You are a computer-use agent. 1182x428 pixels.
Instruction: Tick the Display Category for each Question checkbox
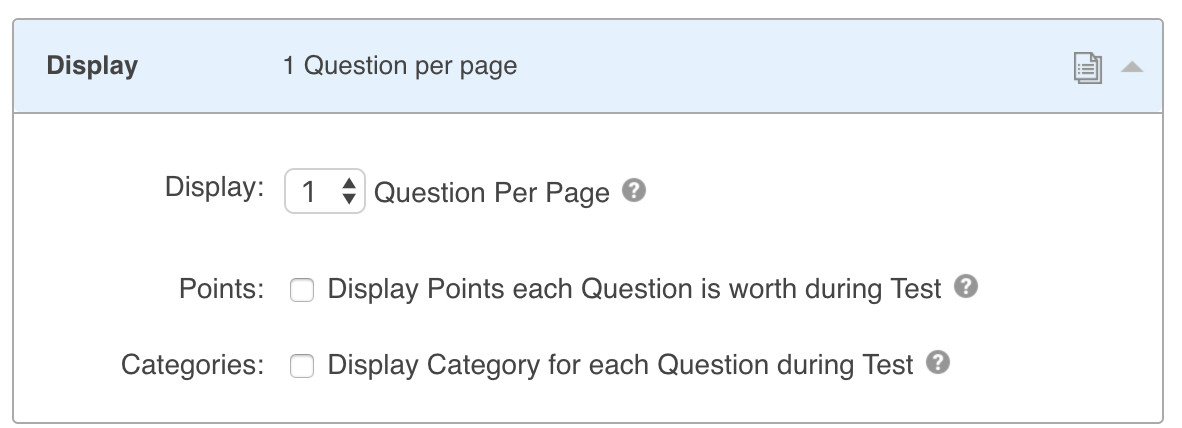[302, 366]
